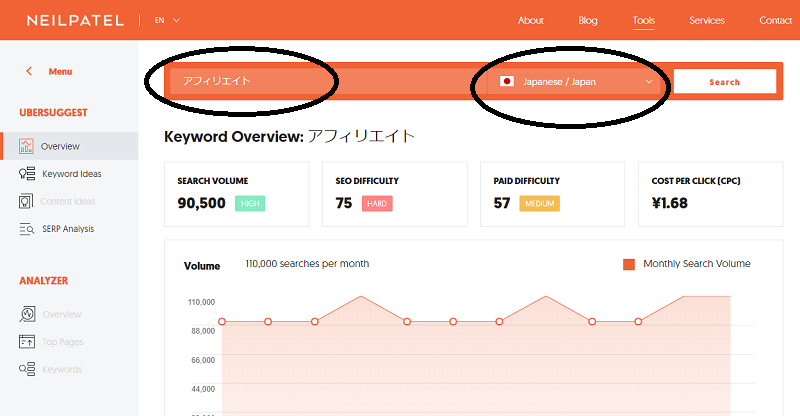Click the Ubersuggest Overview chart icon
This screenshot has width=800, height=416.
pyautogui.click(x=26, y=146)
